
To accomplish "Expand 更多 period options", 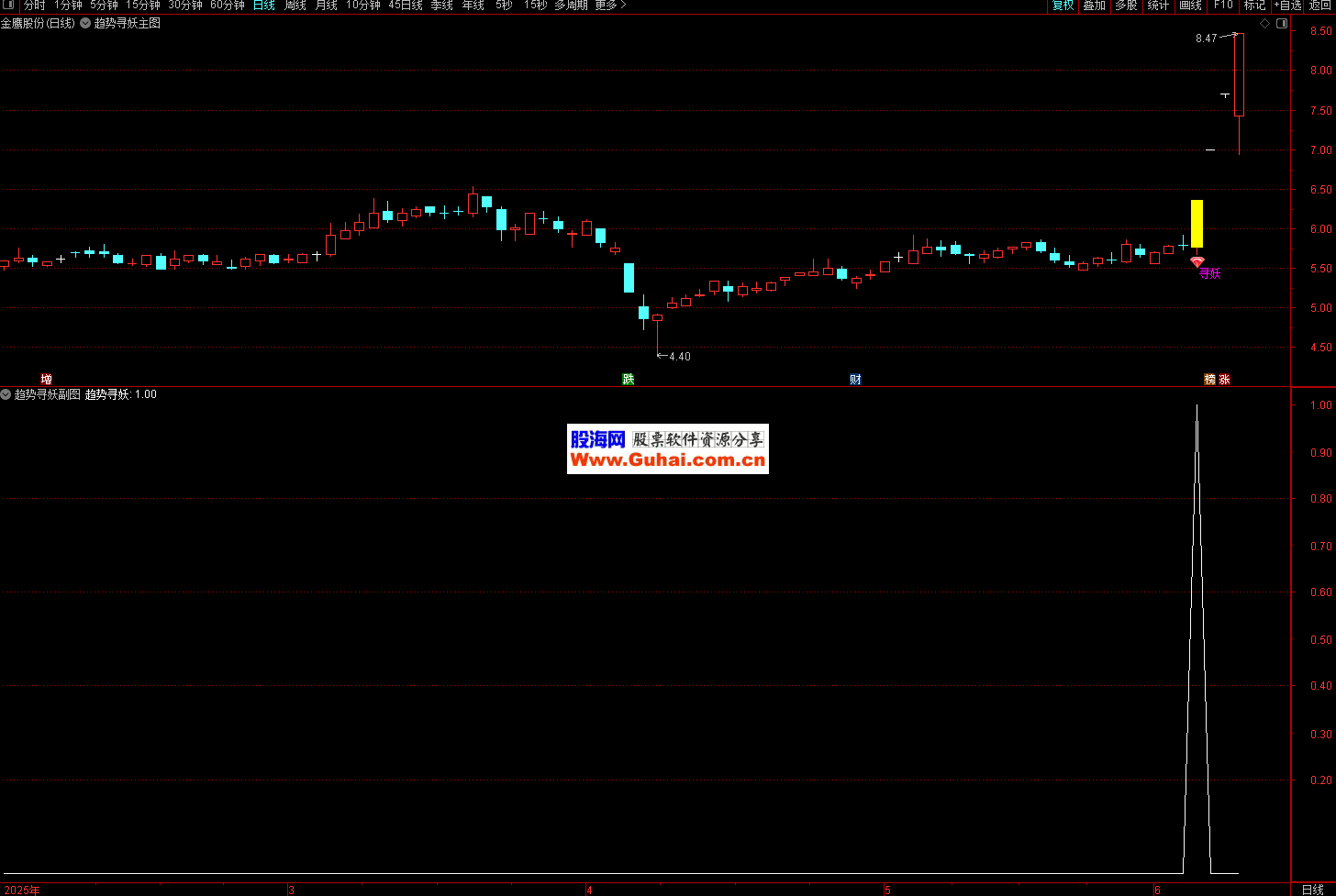I will (x=610, y=5).
